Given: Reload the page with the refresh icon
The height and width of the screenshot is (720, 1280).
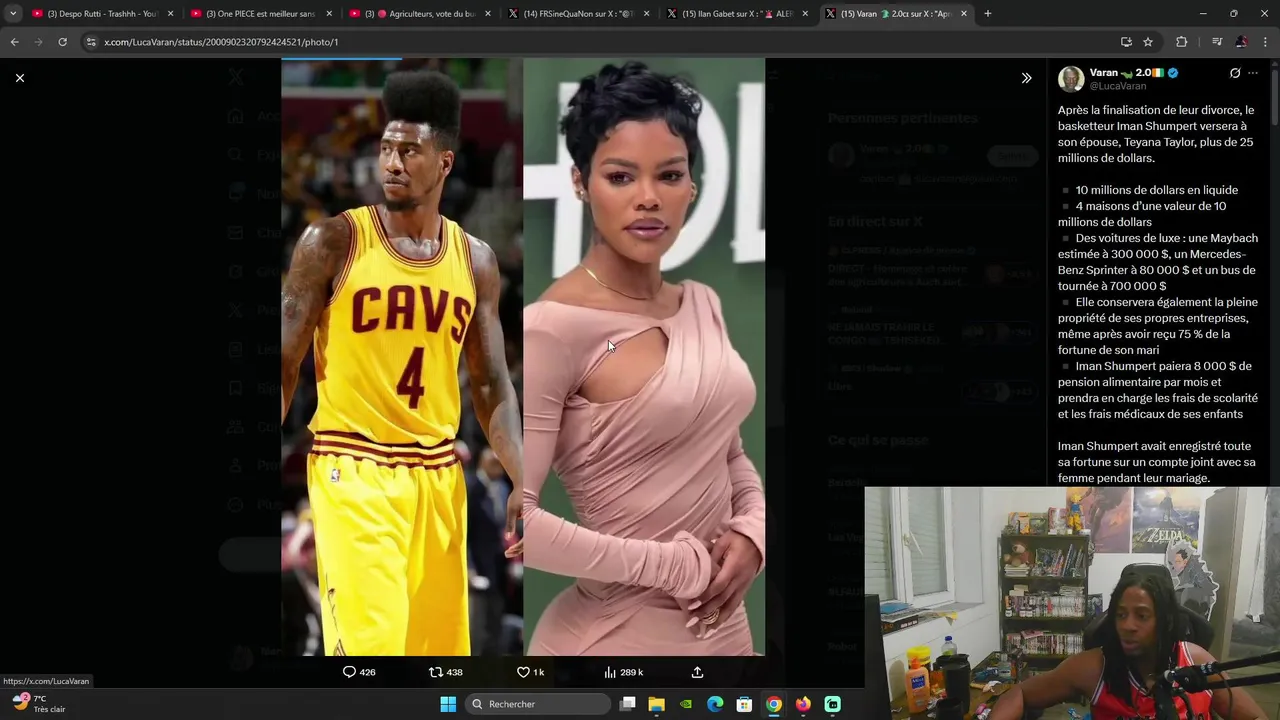Looking at the screenshot, I should pyautogui.click(x=62, y=42).
